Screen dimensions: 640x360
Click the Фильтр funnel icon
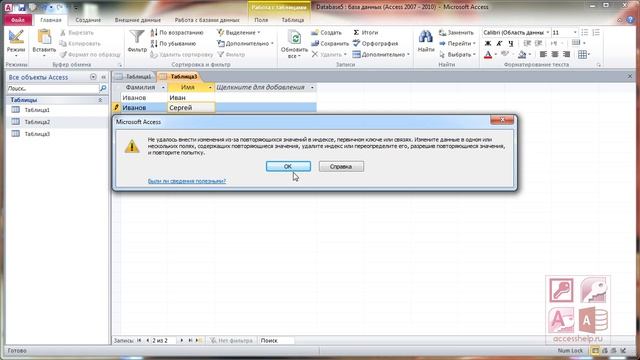pos(137,38)
